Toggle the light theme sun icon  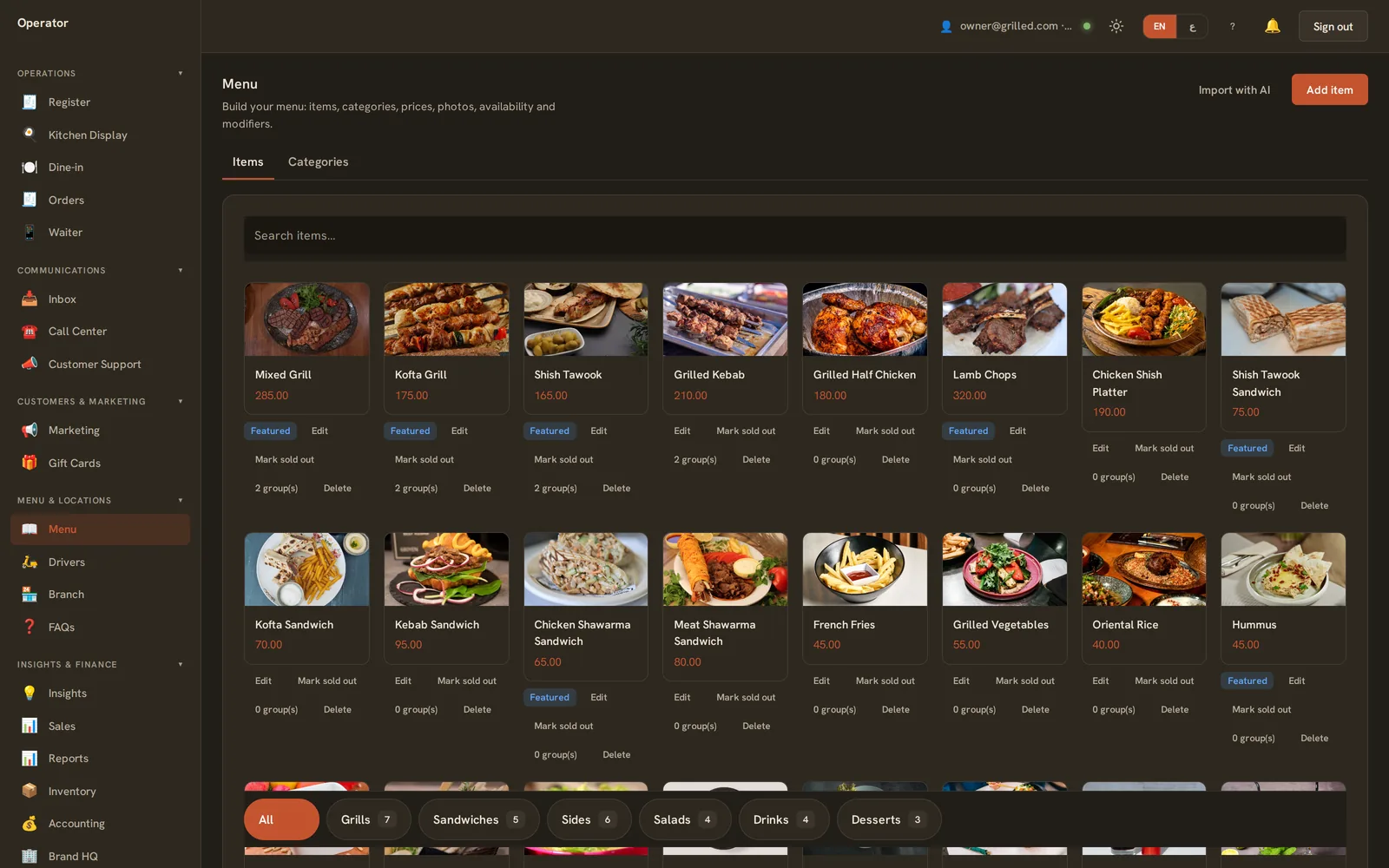[1116, 26]
